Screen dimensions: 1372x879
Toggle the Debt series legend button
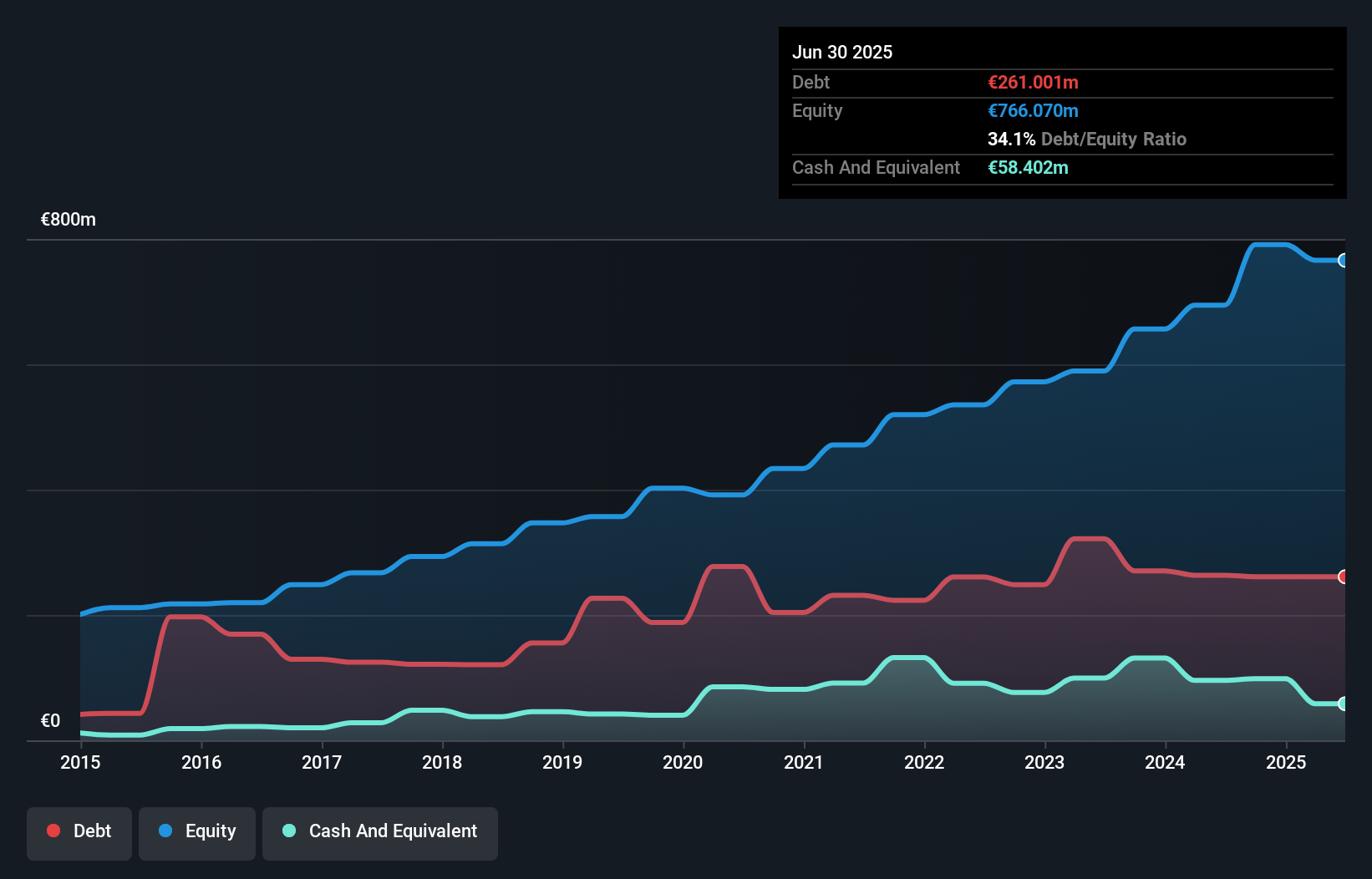click(79, 833)
